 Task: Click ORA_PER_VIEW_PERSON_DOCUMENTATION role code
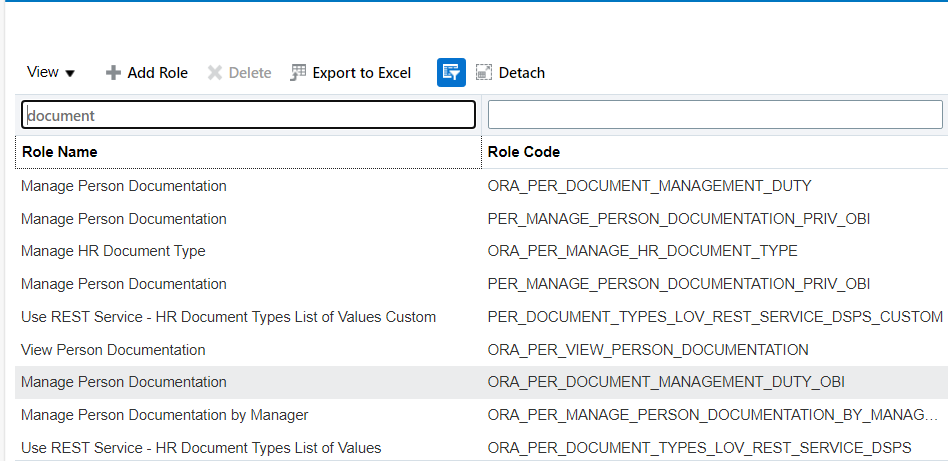[648, 350]
